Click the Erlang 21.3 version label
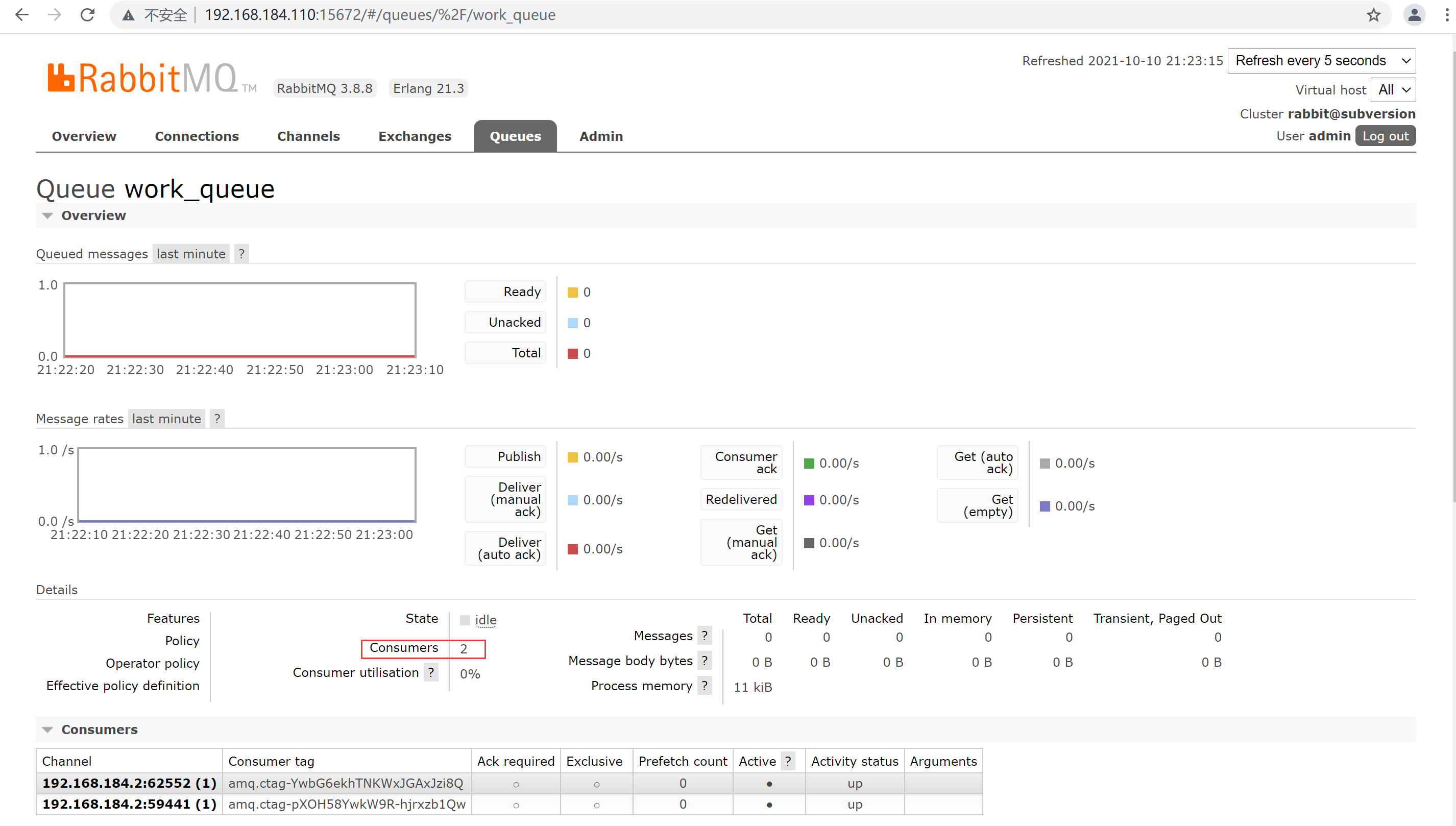Image resolution: width=1456 pixels, height=826 pixels. [428, 88]
